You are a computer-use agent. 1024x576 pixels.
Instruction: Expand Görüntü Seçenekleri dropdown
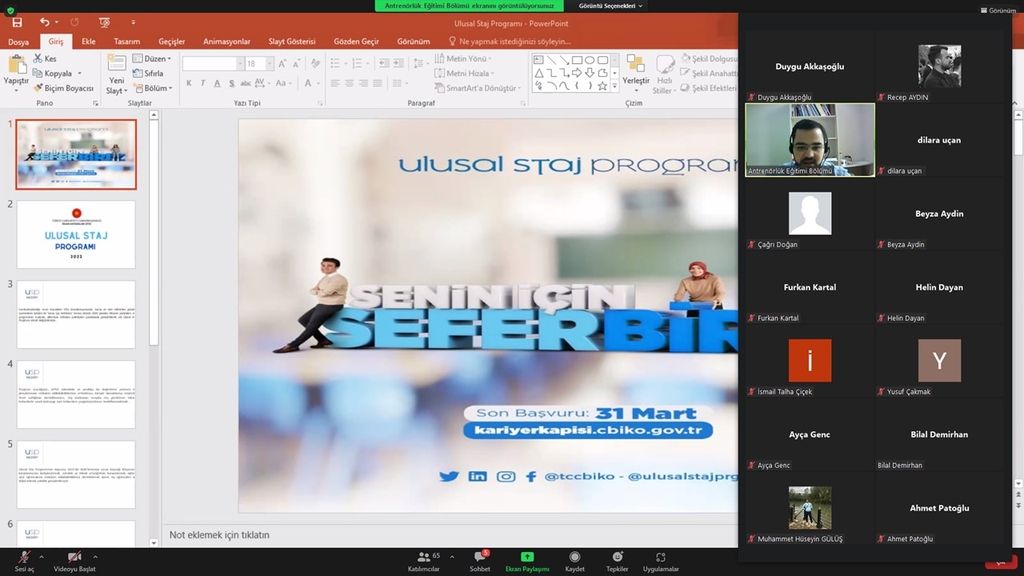[x=610, y=5]
